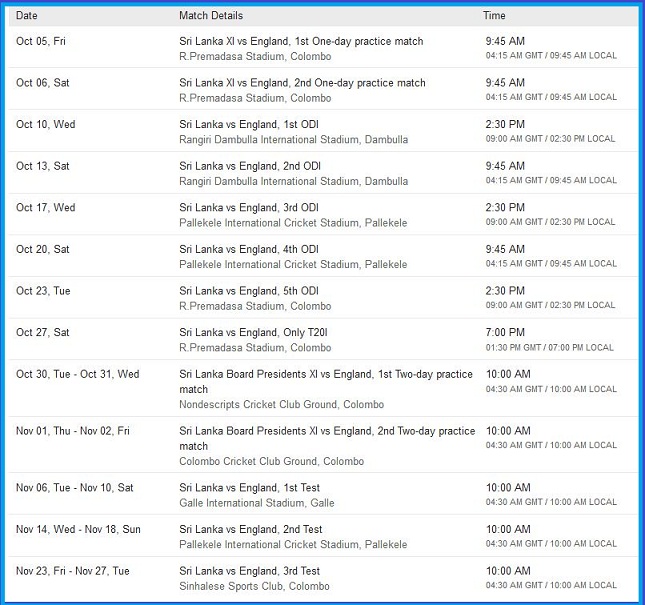Click Rangiri Dambulla venue under 2nd ODI

point(294,181)
